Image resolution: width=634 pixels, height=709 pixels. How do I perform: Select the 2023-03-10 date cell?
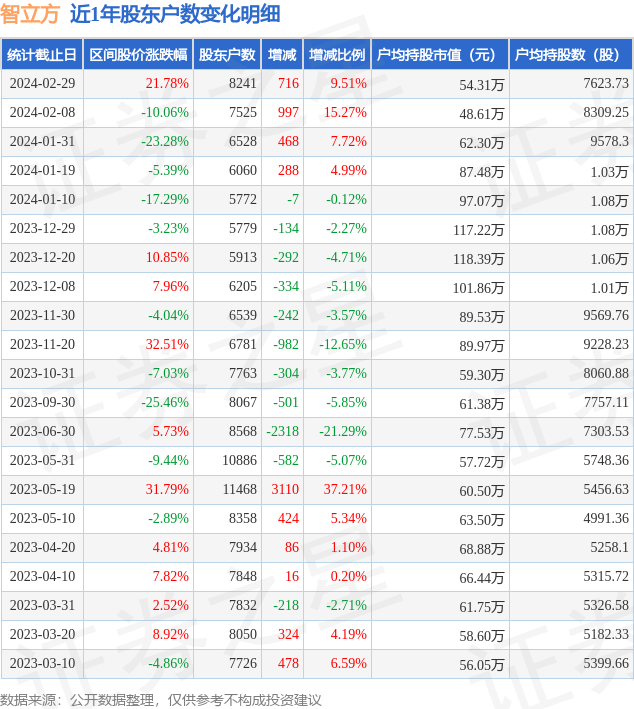coord(41,664)
